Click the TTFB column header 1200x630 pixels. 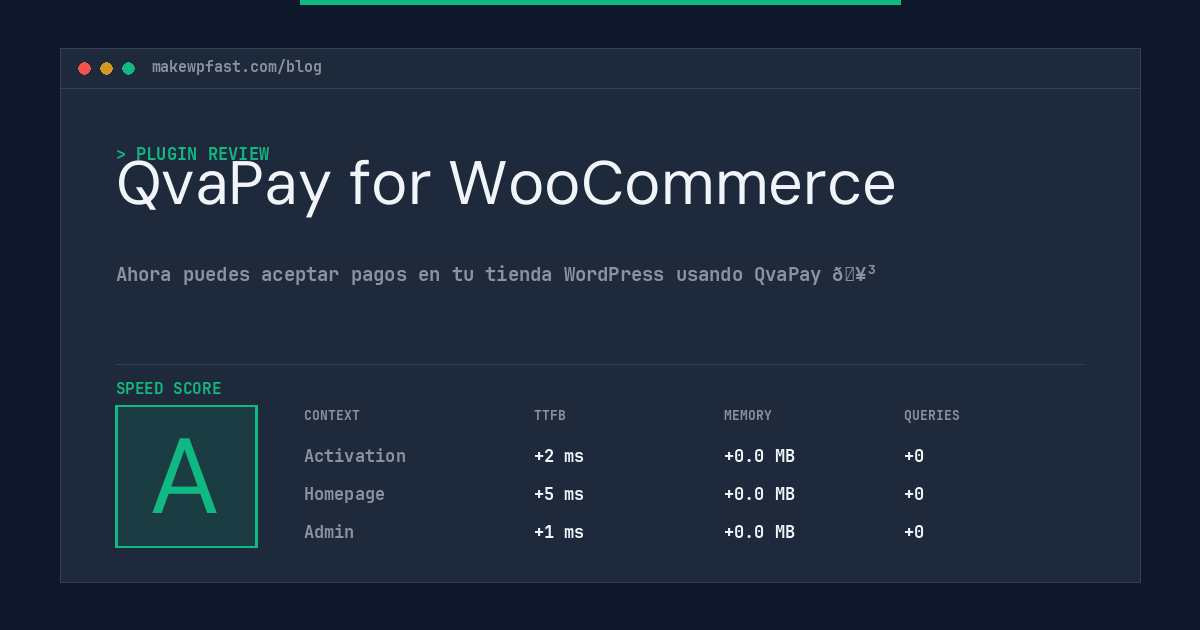[550, 416]
